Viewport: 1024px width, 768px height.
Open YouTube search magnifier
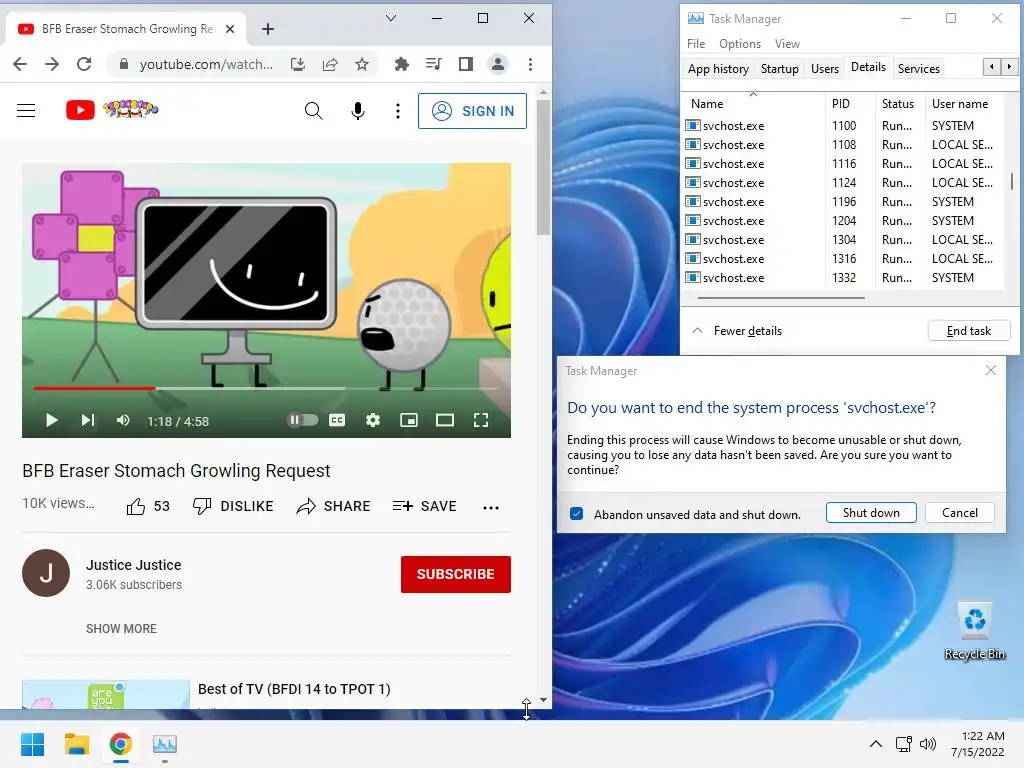click(313, 111)
